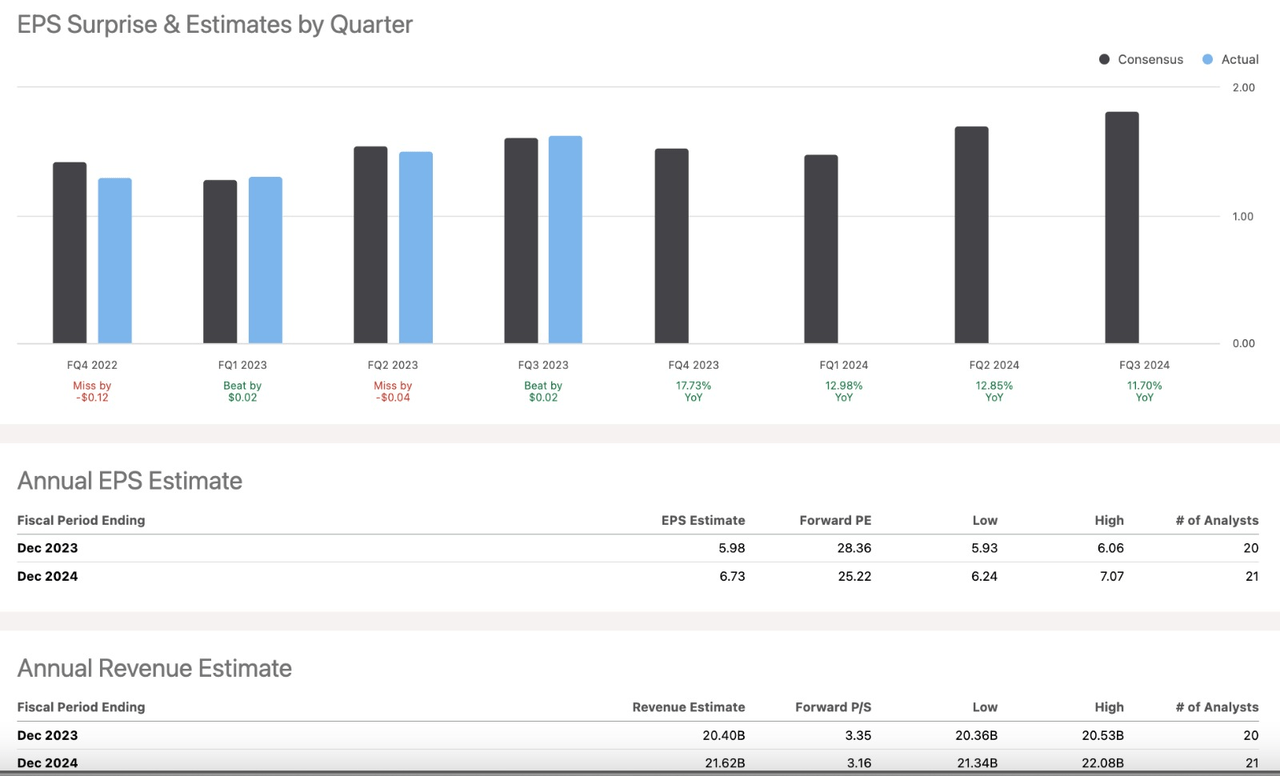Click the 'Annual Revenue Estimate' section heading
1280x776 pixels.
coord(154,668)
